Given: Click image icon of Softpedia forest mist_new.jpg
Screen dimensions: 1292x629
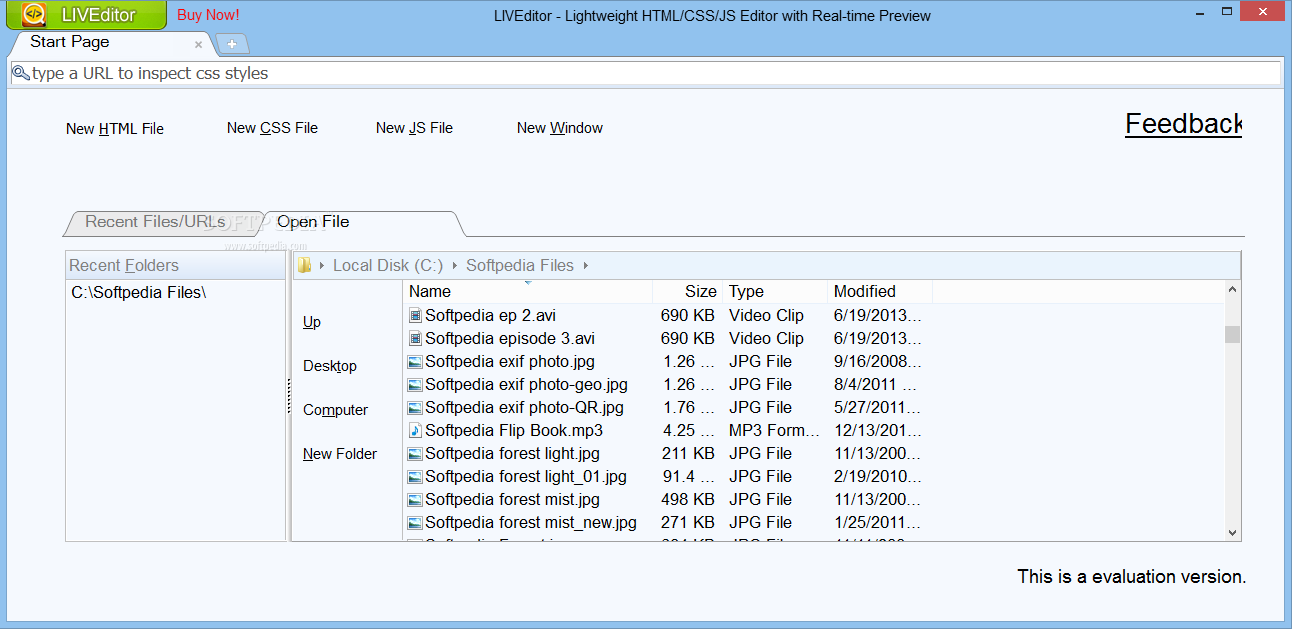Looking at the screenshot, I should coord(415,522).
